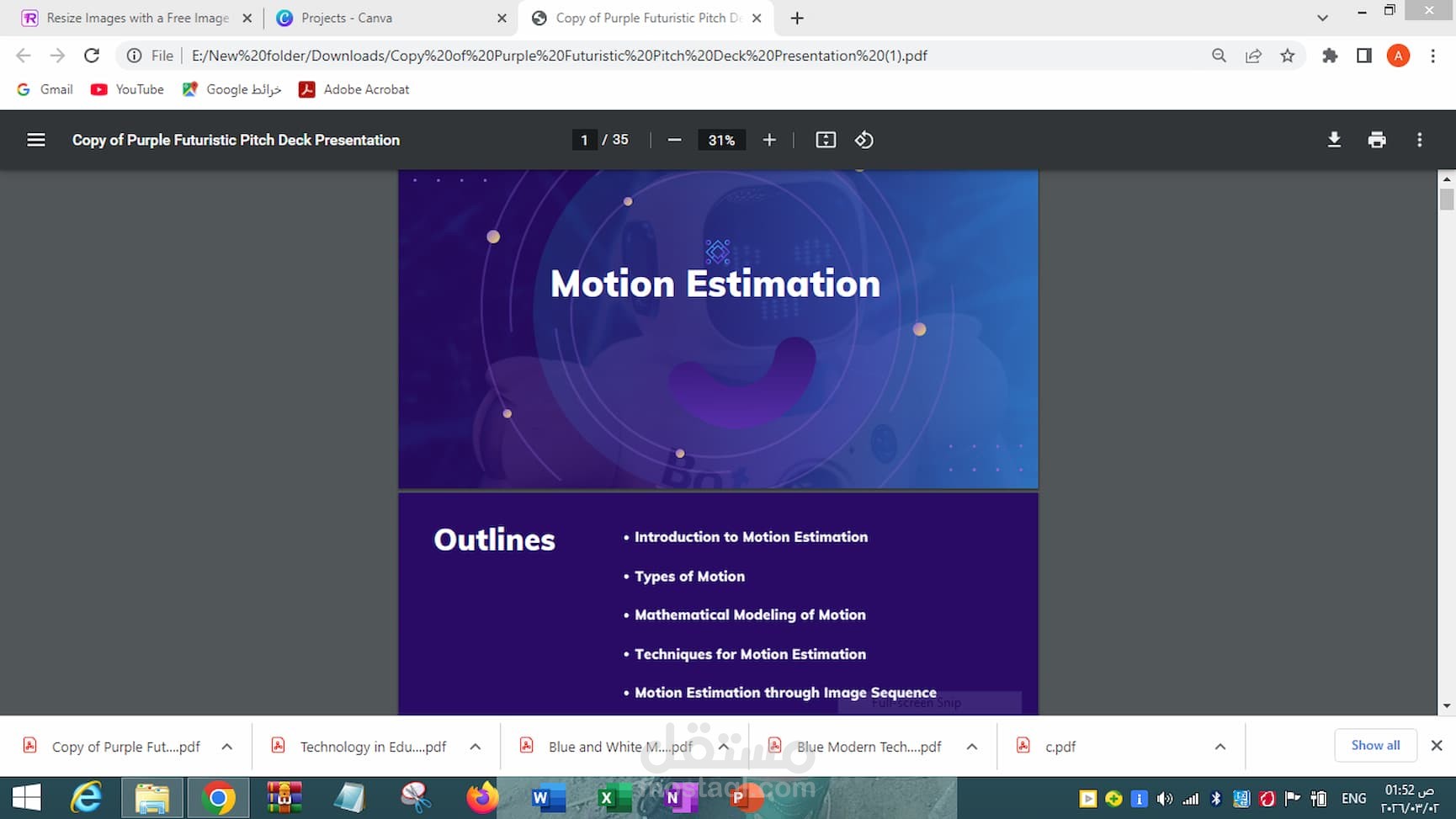Open the Snipping Tool from the taskbar
The width and height of the screenshot is (1456, 819).
point(416,798)
